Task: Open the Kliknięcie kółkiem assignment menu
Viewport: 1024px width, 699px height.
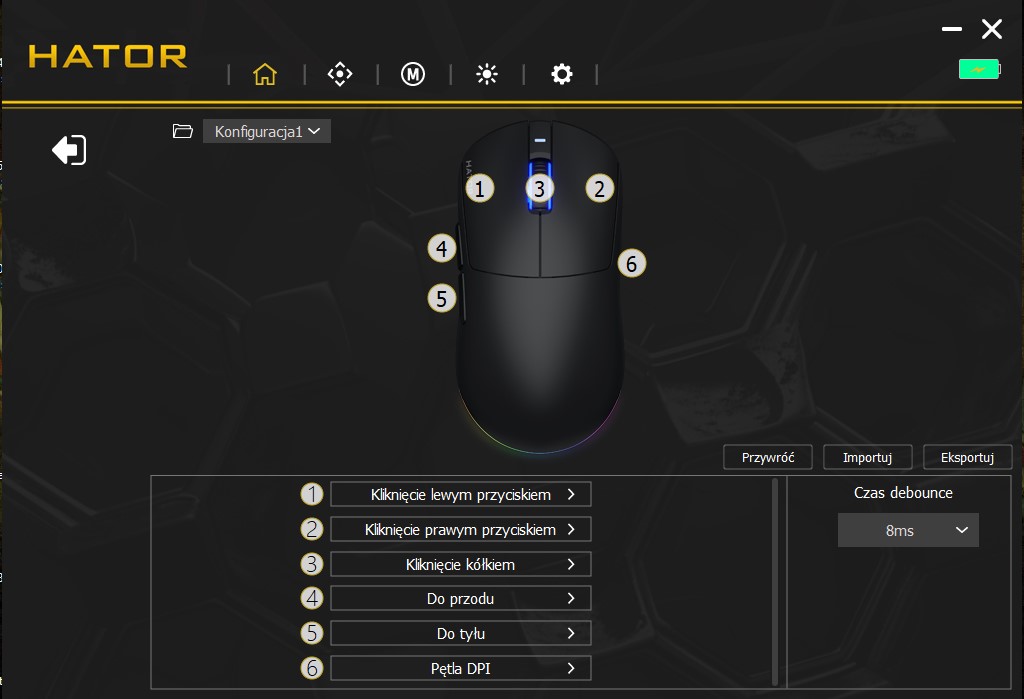Action: coord(460,564)
